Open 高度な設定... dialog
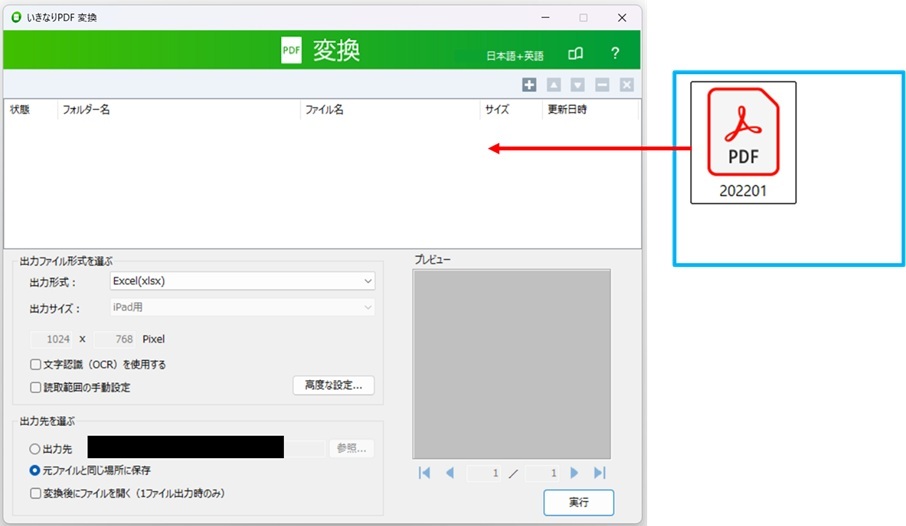906x526 pixels. [x=333, y=385]
